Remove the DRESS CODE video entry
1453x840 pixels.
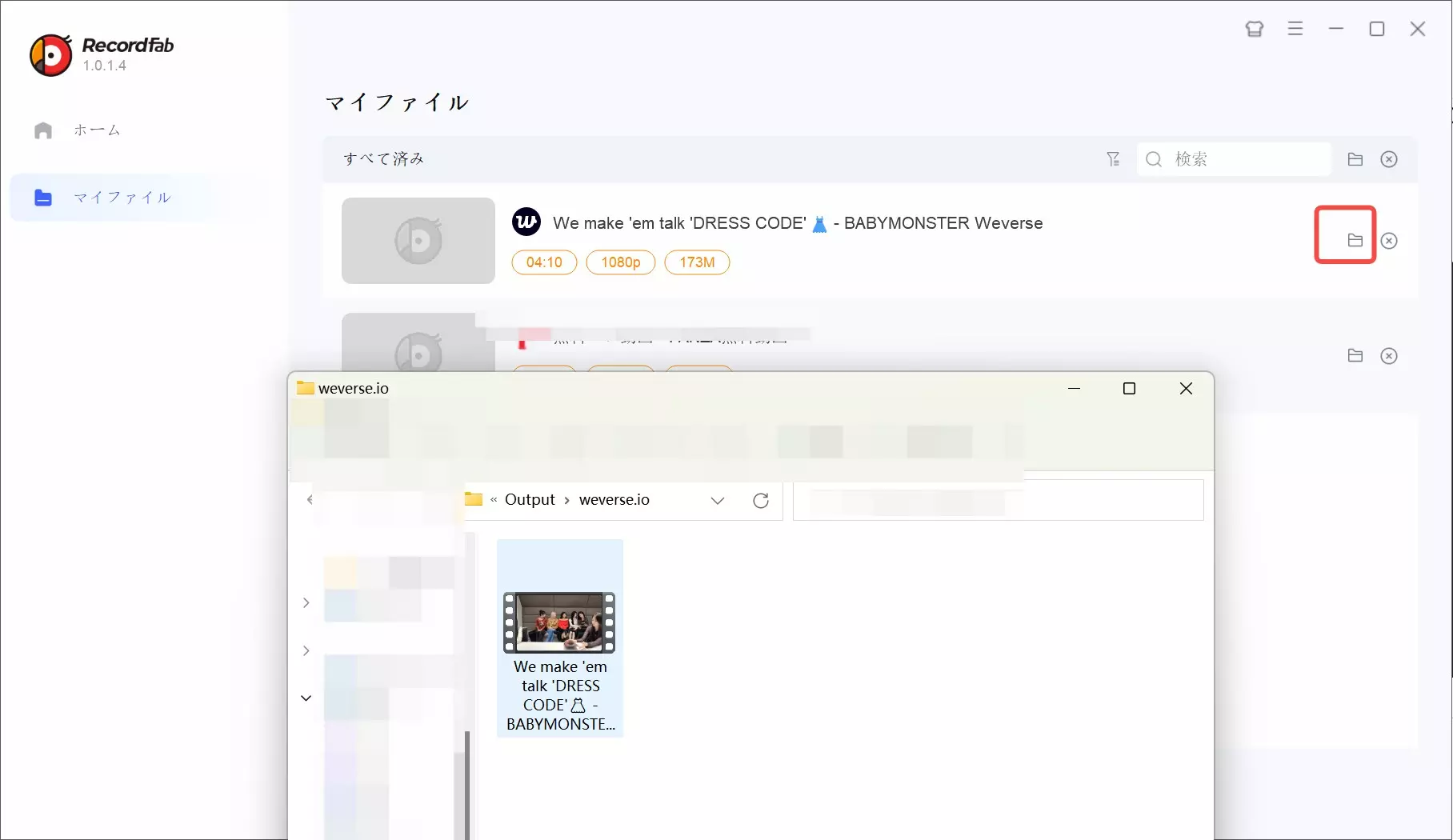tap(1389, 241)
